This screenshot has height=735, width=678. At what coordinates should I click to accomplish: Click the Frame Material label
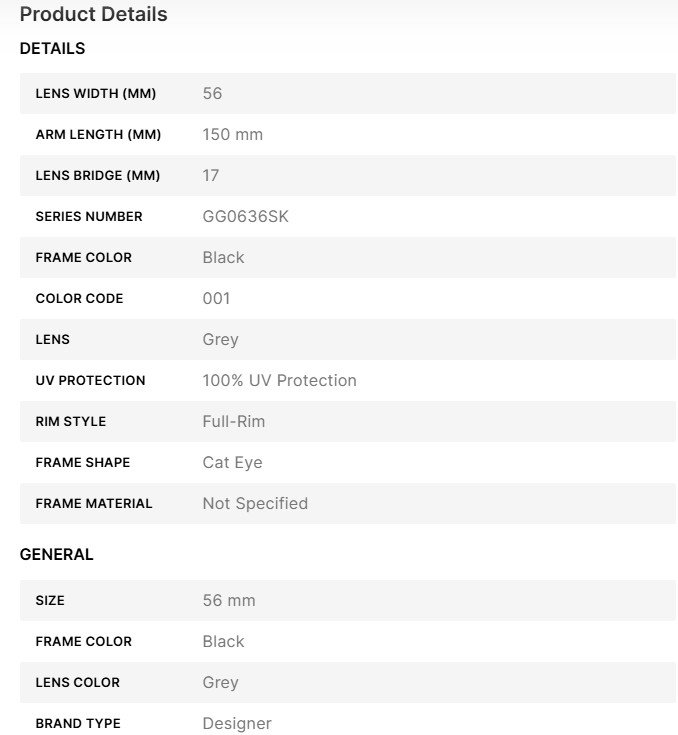(x=93, y=503)
